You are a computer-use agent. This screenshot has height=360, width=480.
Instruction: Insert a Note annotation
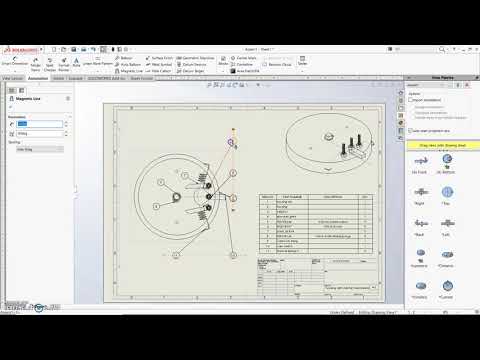coord(76,62)
